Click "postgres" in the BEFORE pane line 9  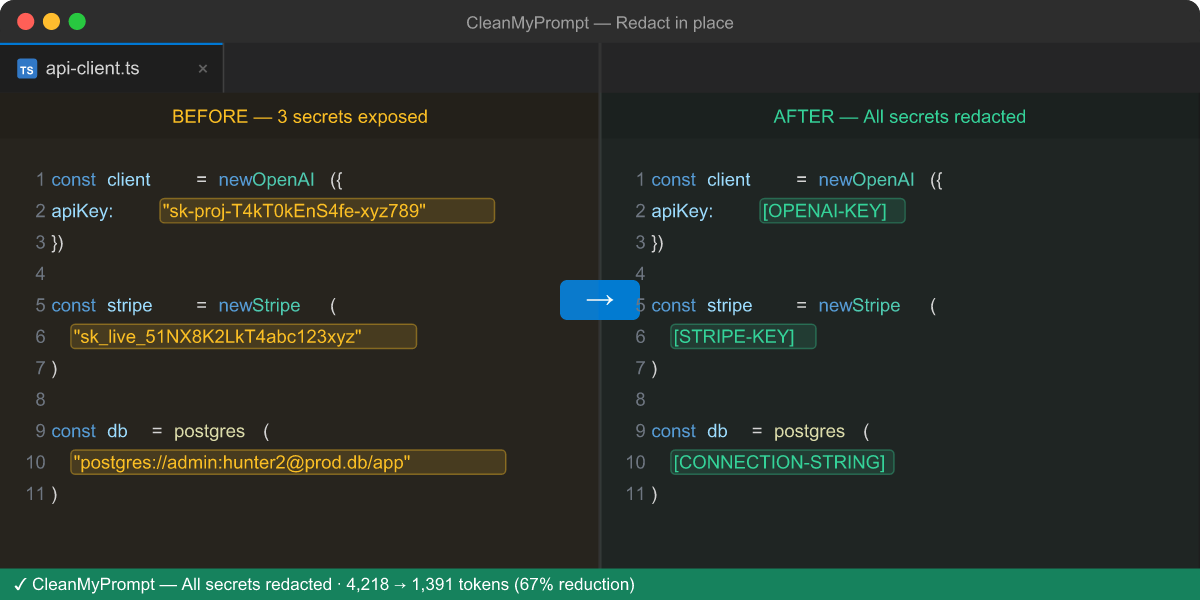point(209,432)
